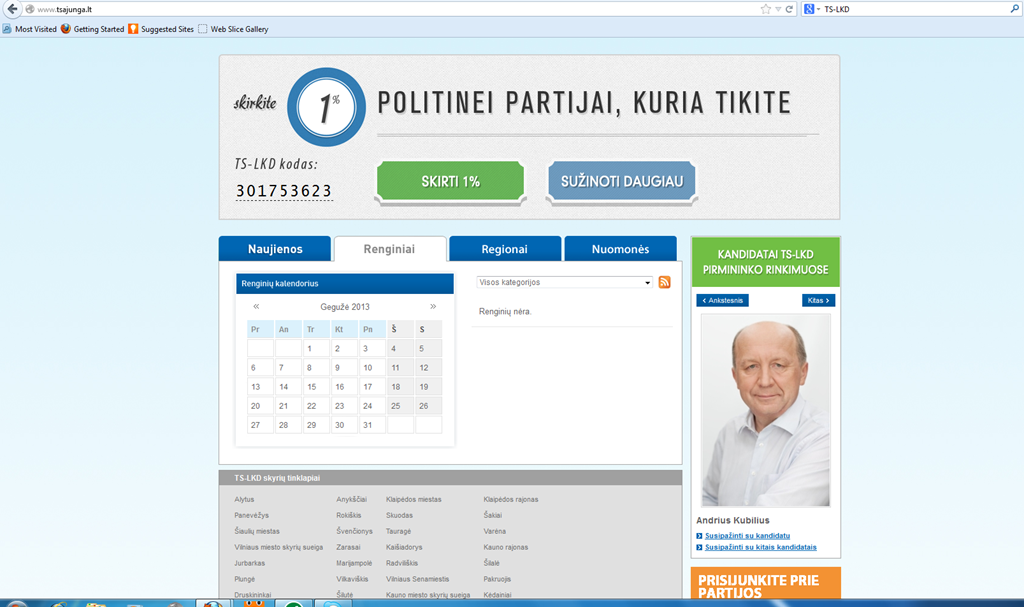Open the Rokiškis branch link
The width and height of the screenshot is (1024, 607).
349,516
